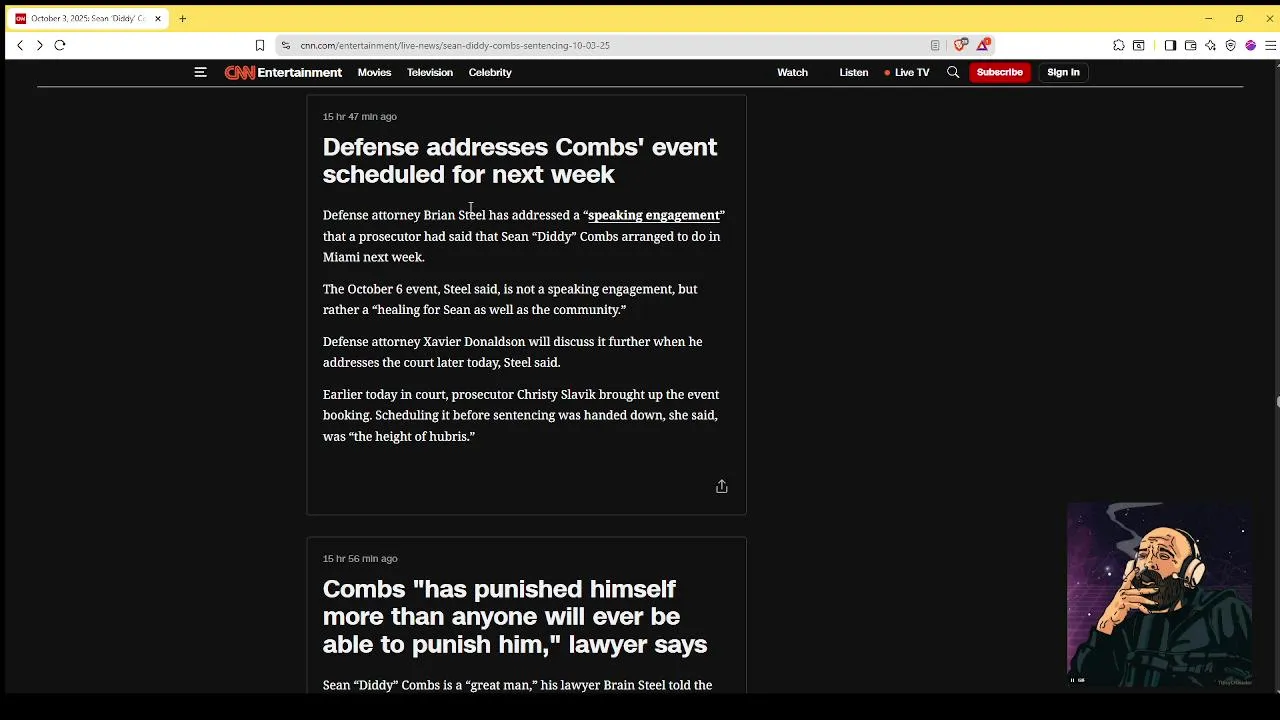Toggle reader mode in address bar

tap(935, 45)
